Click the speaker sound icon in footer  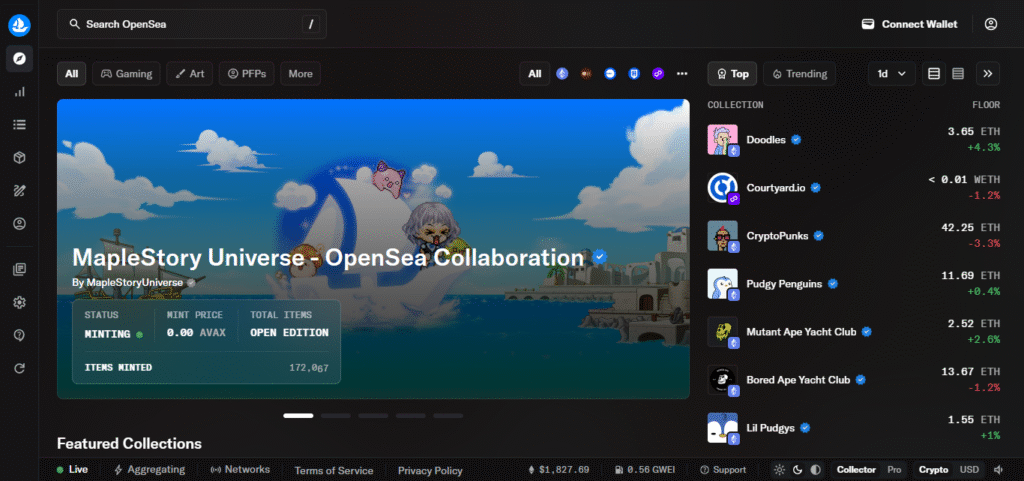999,470
